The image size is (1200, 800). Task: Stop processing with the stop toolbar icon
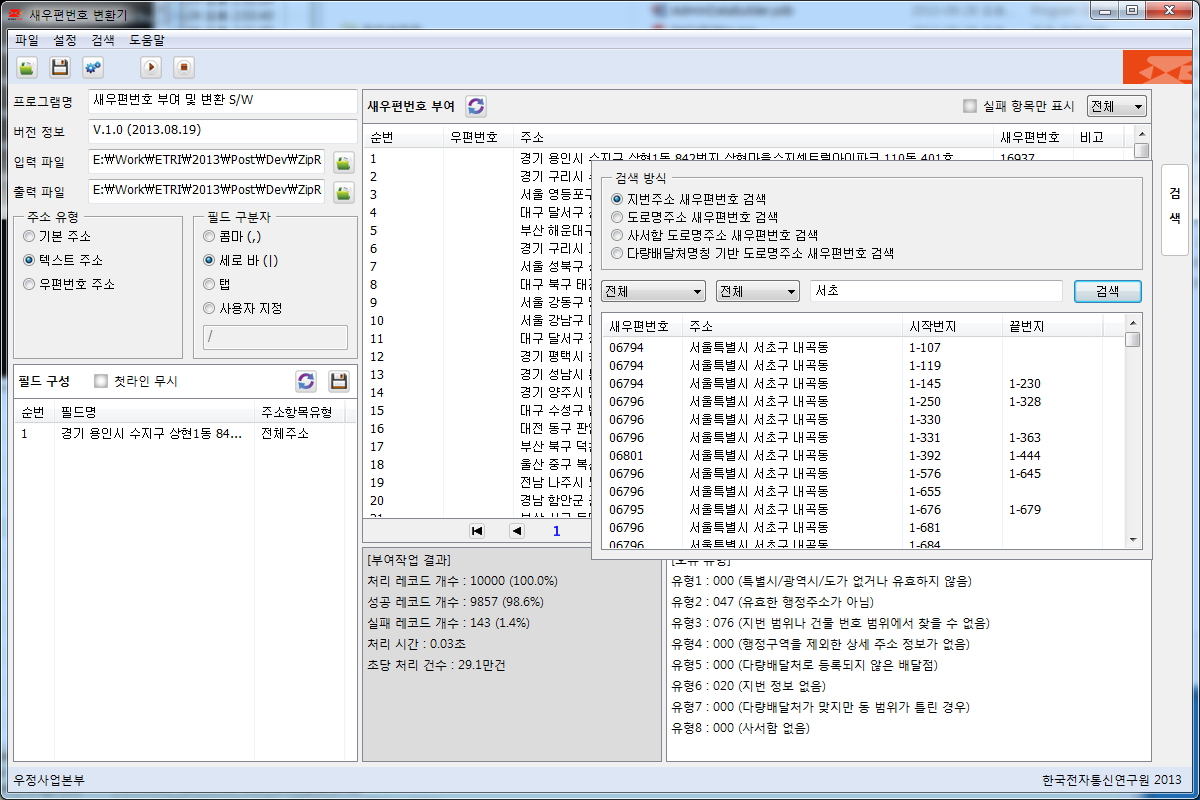(183, 67)
